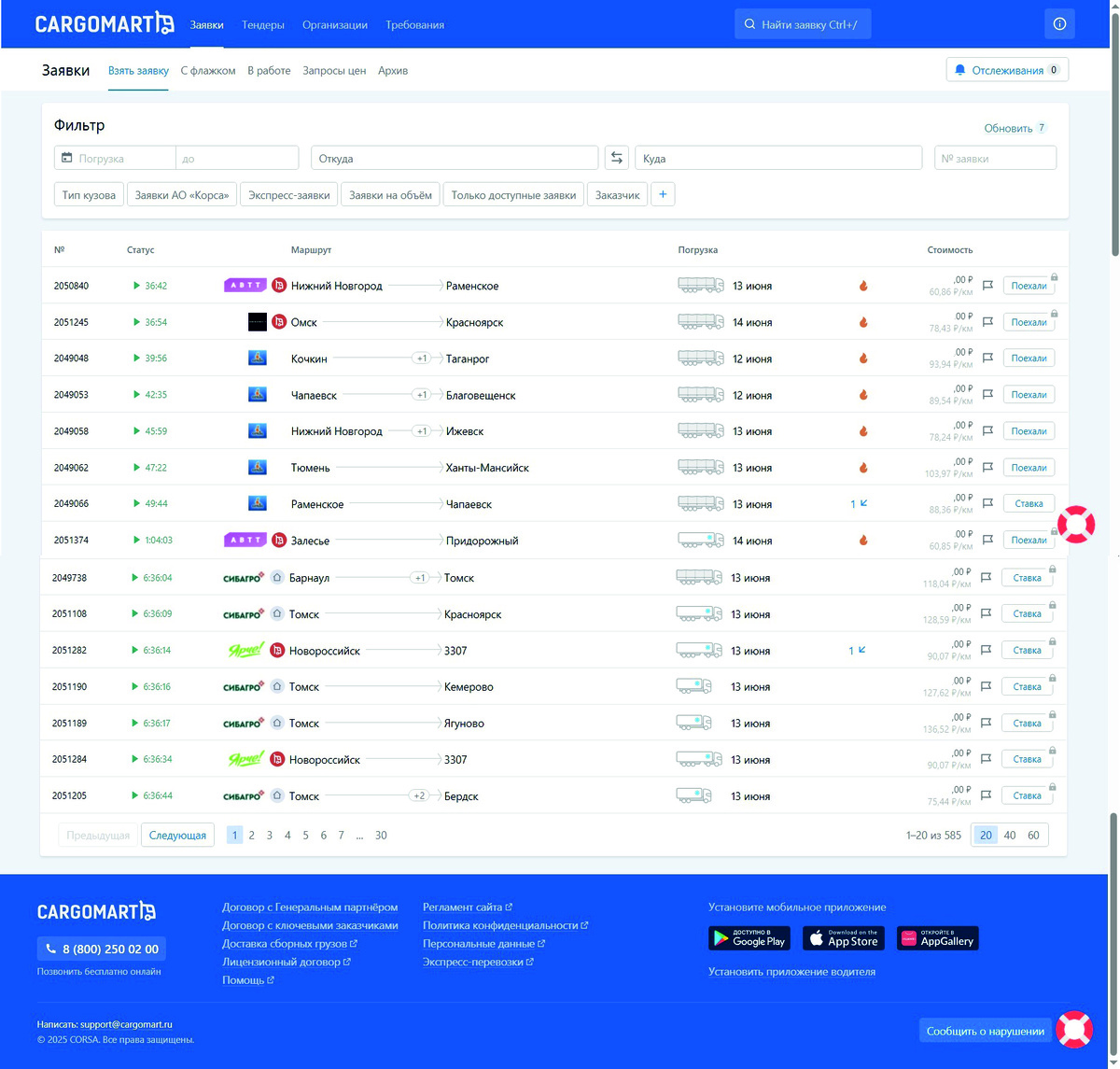
Task: Flag order 2051205
Action: point(986,796)
